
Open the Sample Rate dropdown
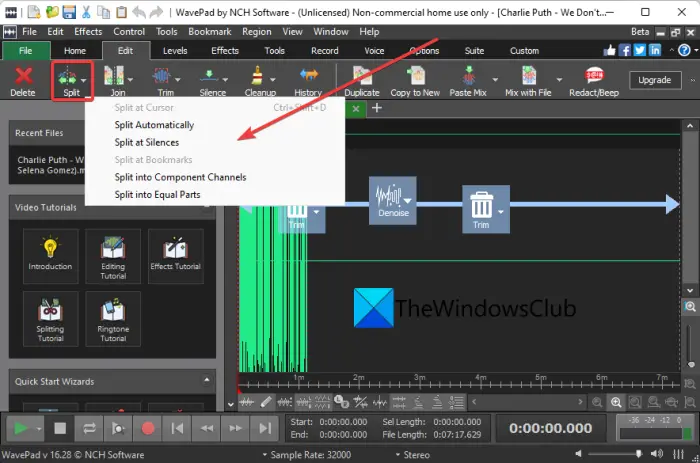[307, 455]
